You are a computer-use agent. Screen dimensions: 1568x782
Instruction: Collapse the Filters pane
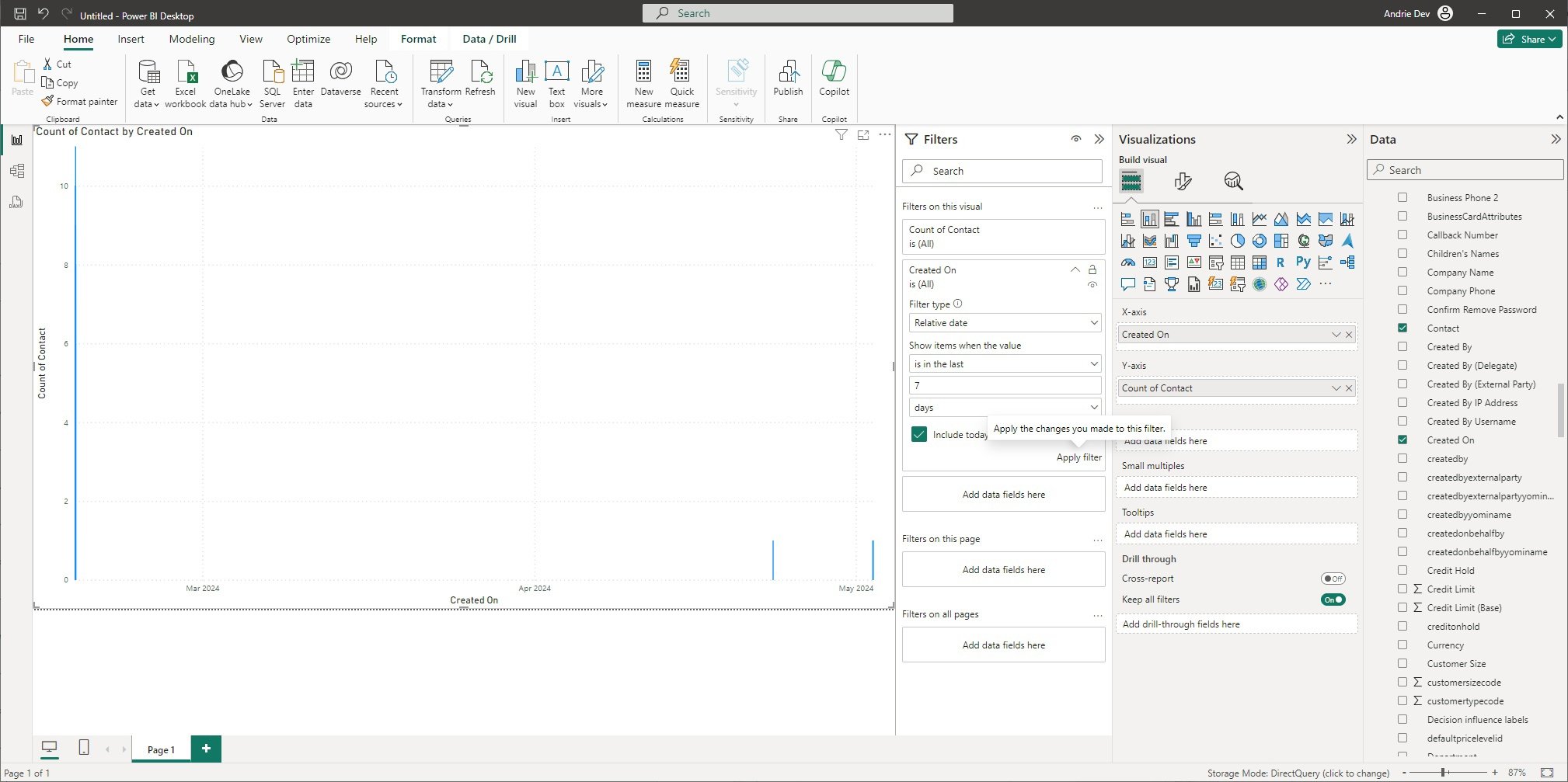pos(1099,139)
